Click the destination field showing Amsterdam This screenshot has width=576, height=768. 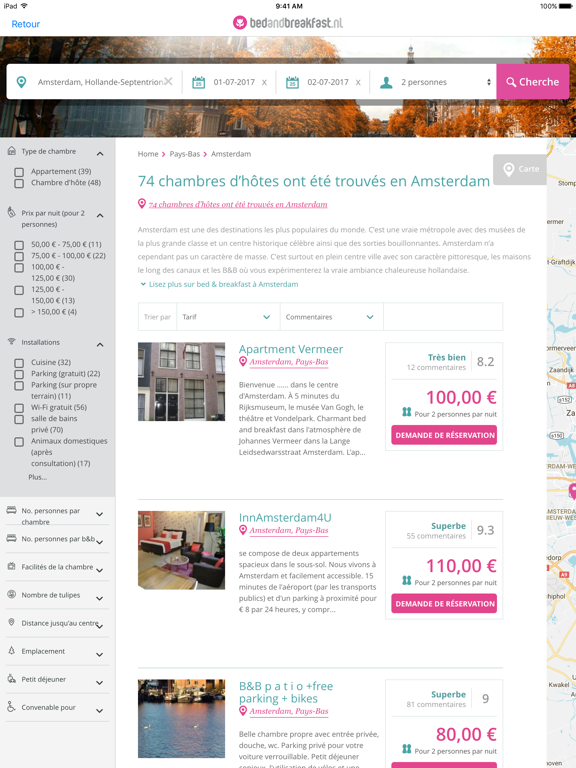[x=100, y=82]
